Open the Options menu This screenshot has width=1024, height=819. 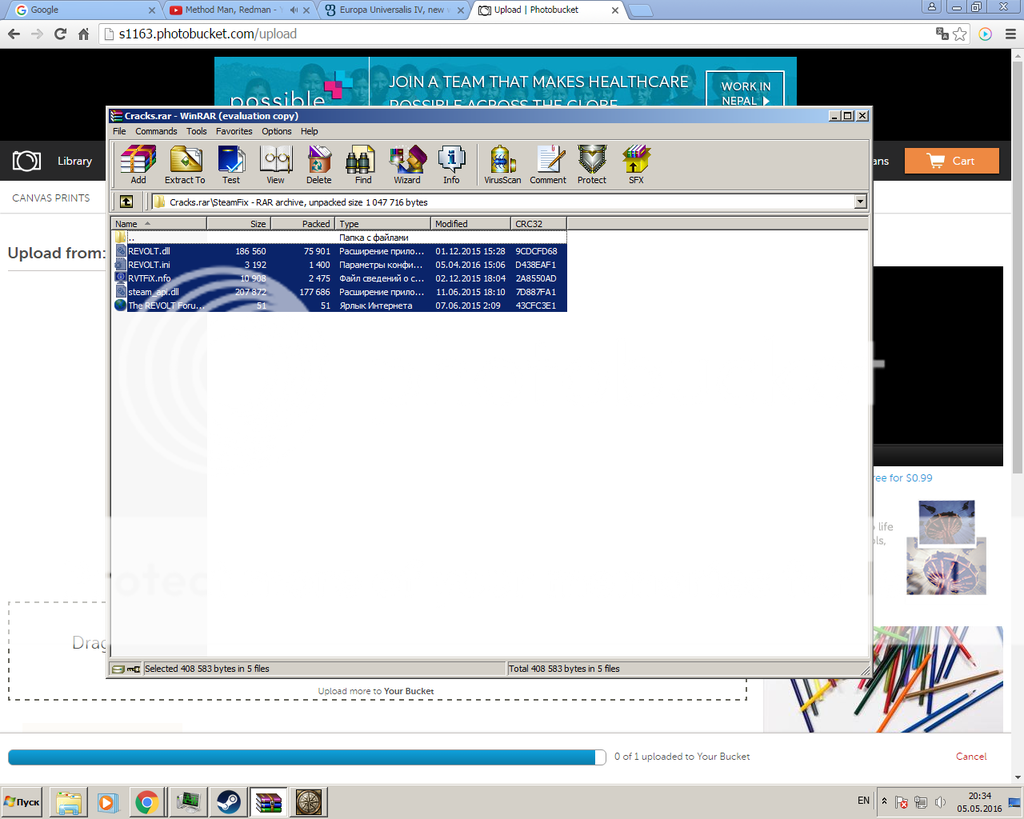point(277,131)
